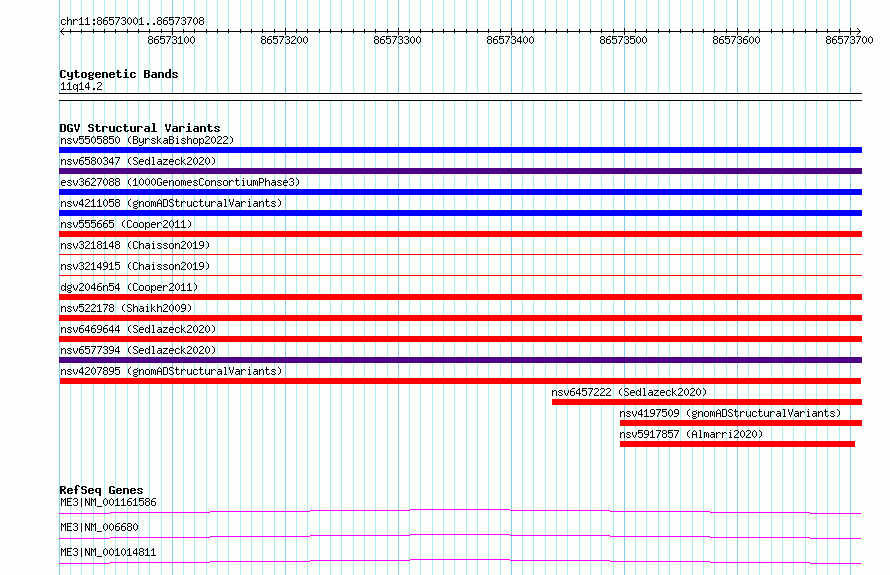This screenshot has width=890, height=575.
Task: Click the purple bar under nsv6577394
Action: tap(460, 360)
